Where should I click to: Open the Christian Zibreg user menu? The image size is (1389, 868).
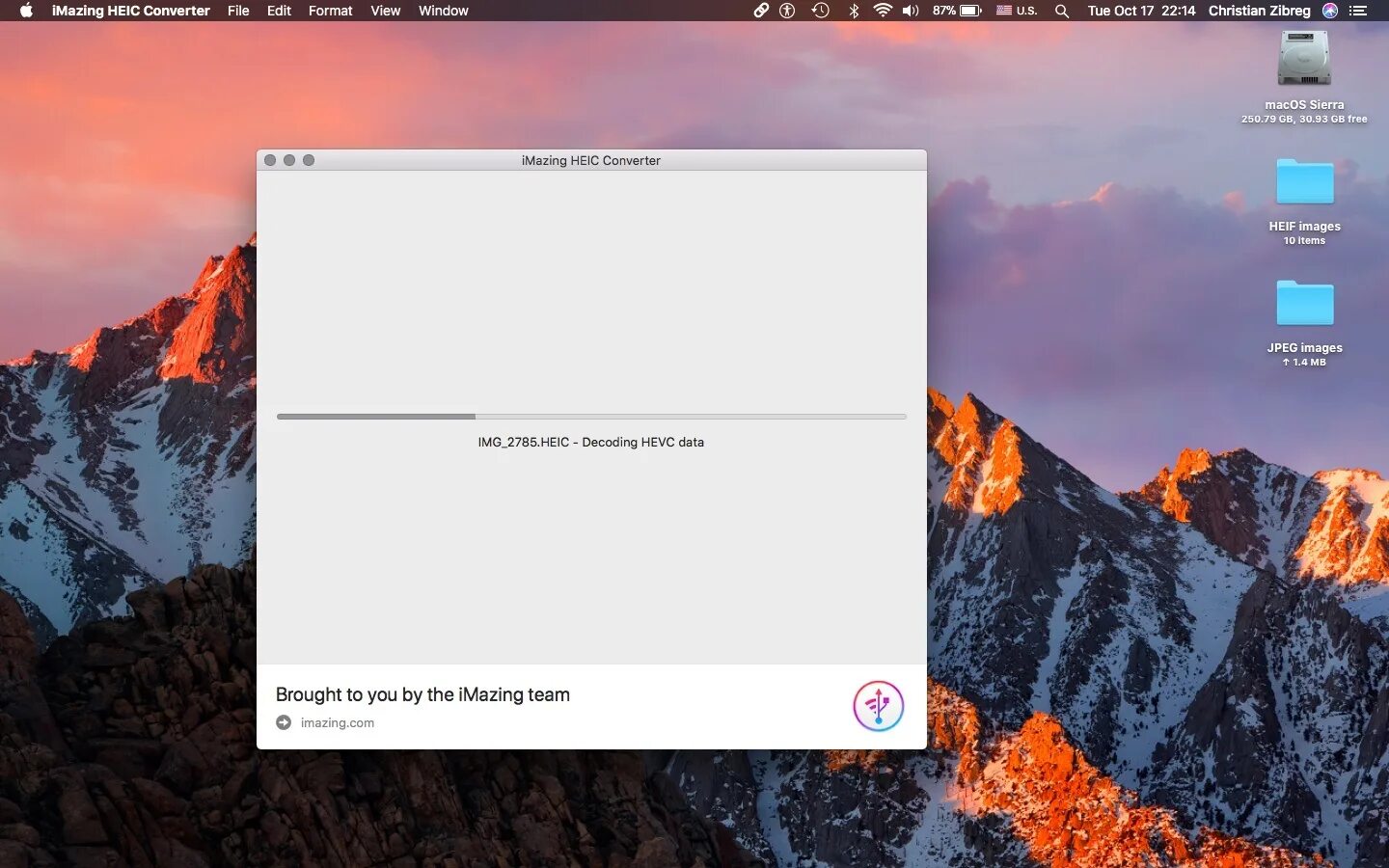tap(1259, 11)
